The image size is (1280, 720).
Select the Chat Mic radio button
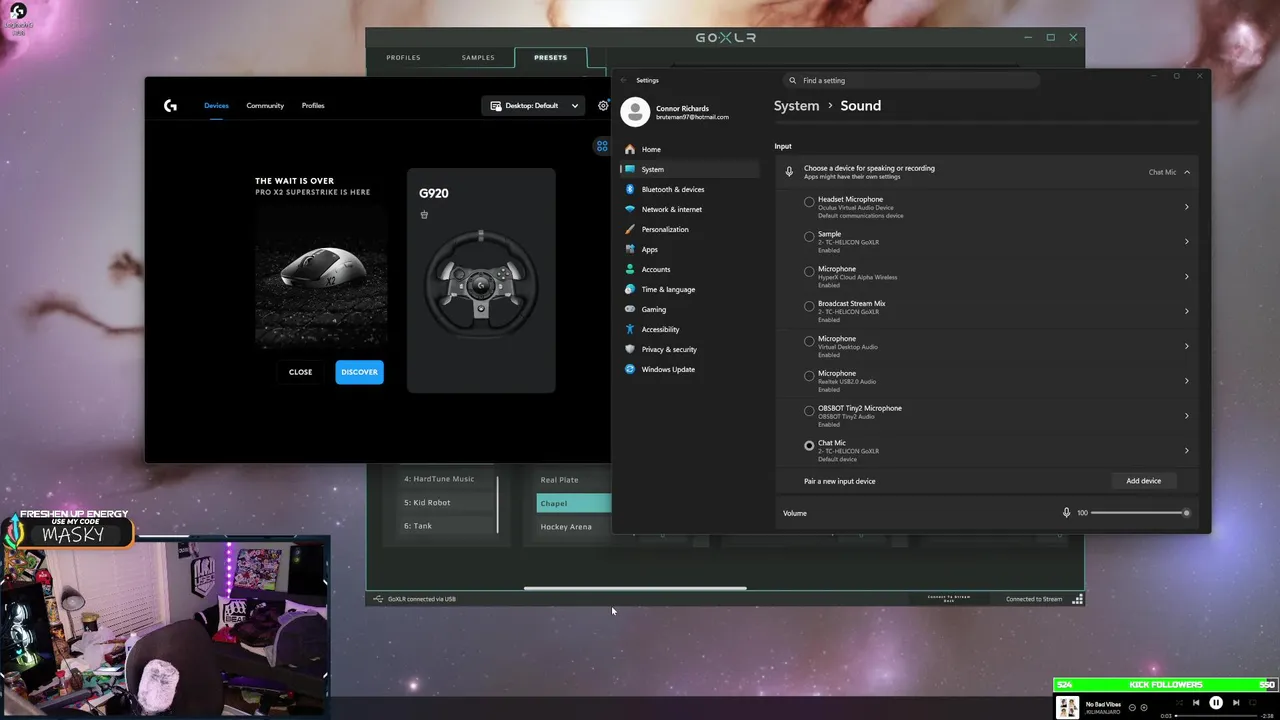coord(809,446)
